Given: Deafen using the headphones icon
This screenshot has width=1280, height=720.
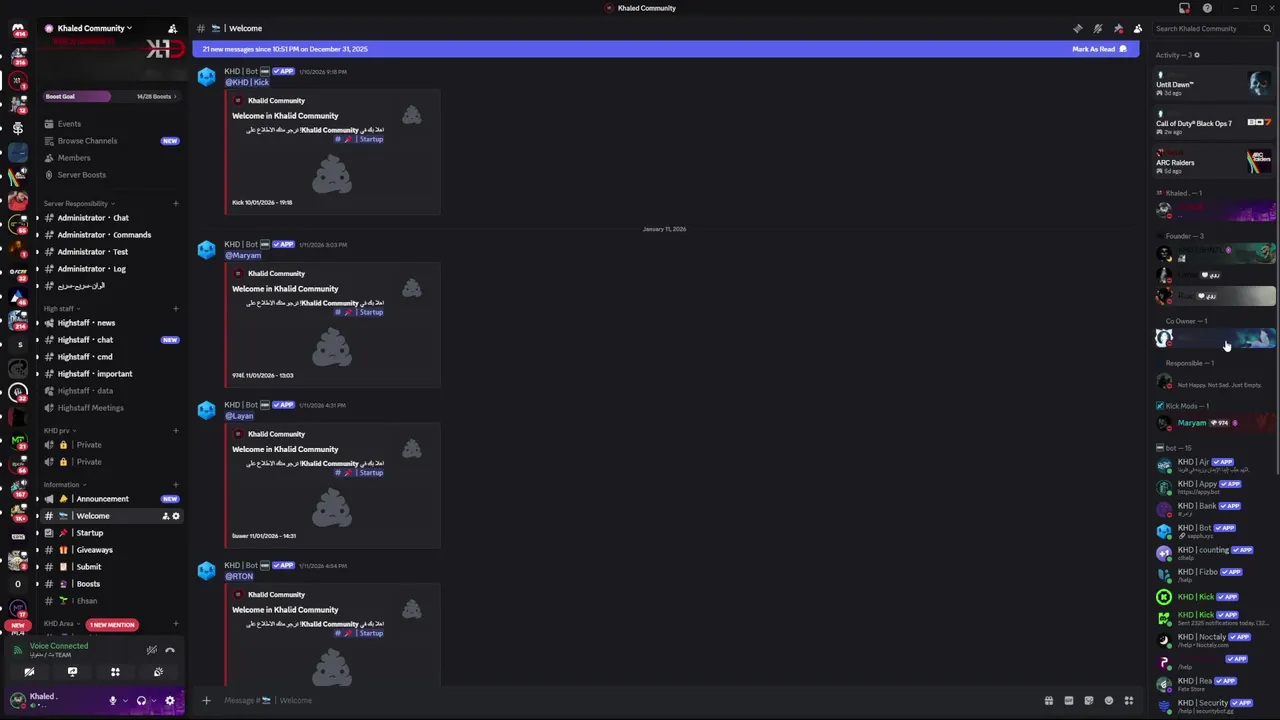Looking at the screenshot, I should point(141,701).
